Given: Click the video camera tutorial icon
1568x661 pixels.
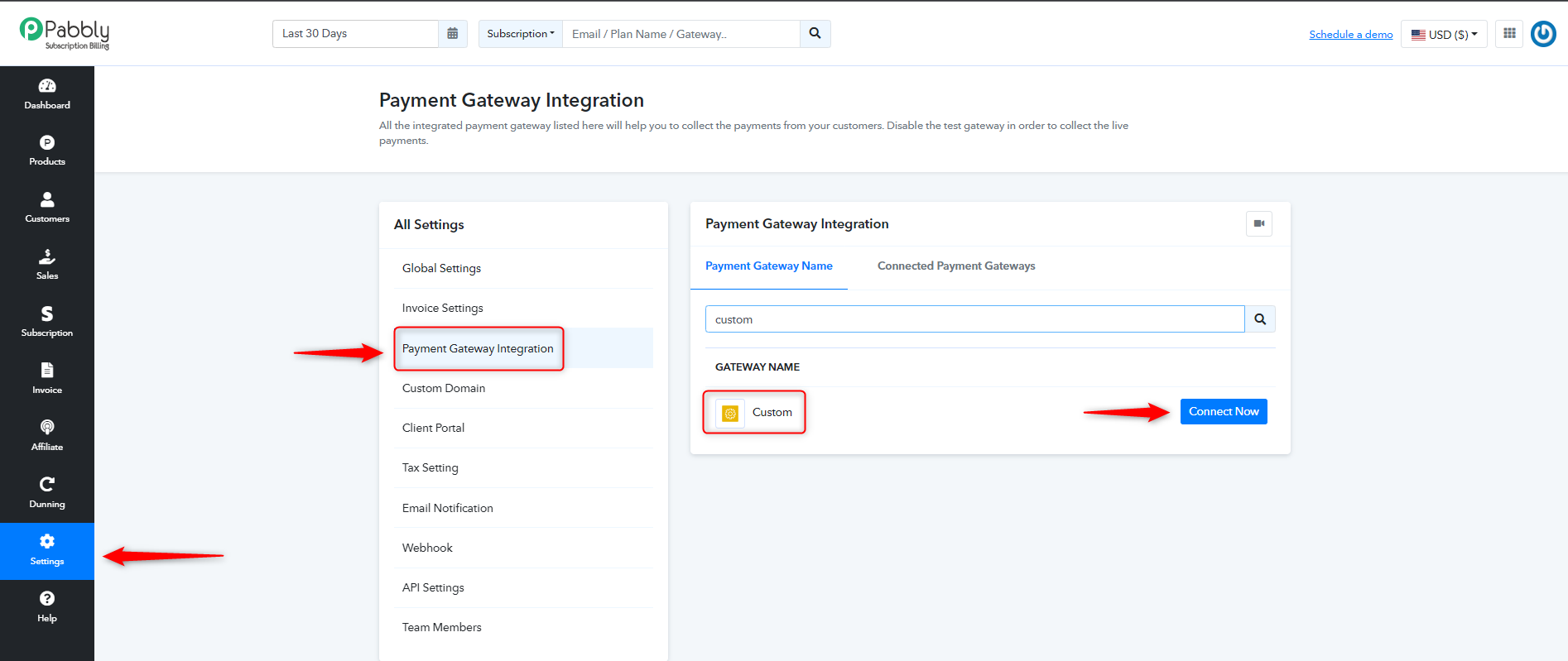Looking at the screenshot, I should pos(1258,223).
